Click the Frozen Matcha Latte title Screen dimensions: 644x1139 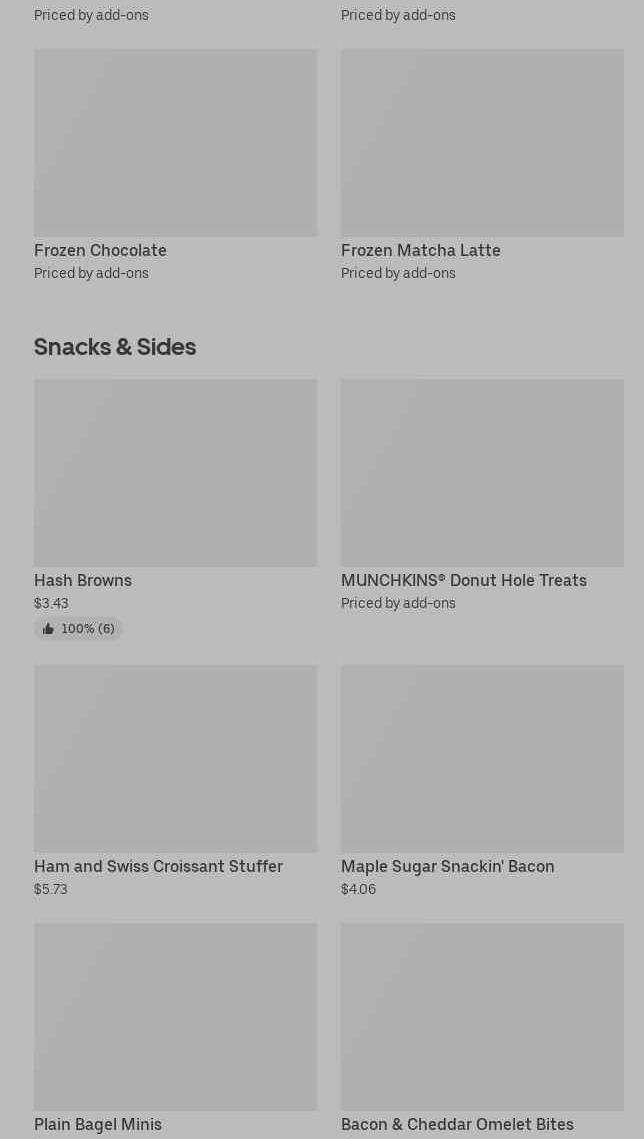click(420, 250)
